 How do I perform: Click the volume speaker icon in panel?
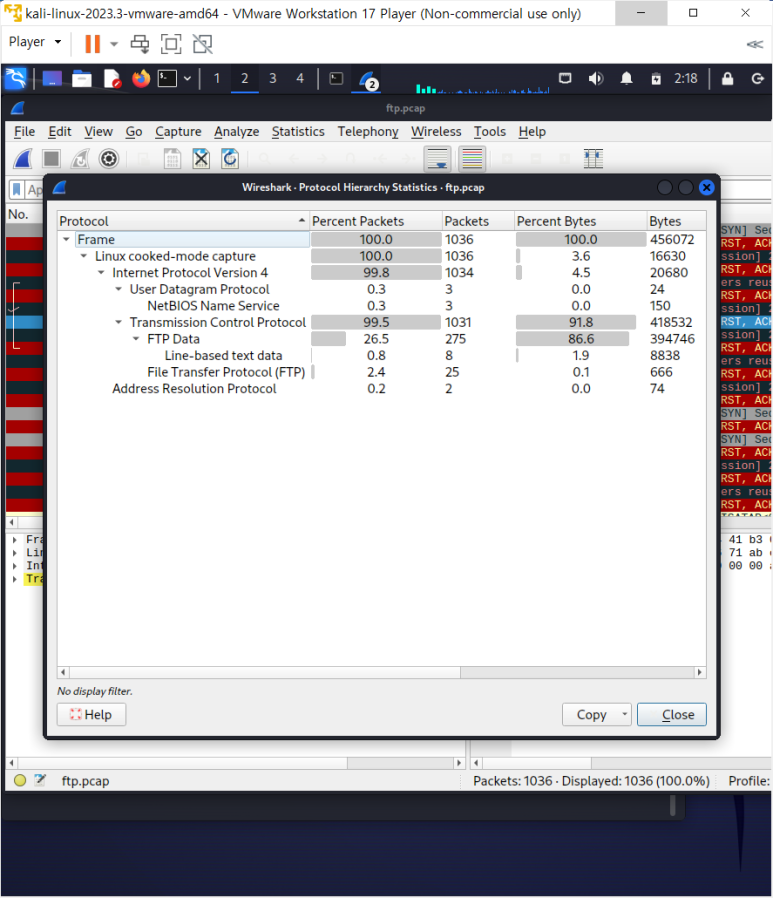(x=595, y=78)
